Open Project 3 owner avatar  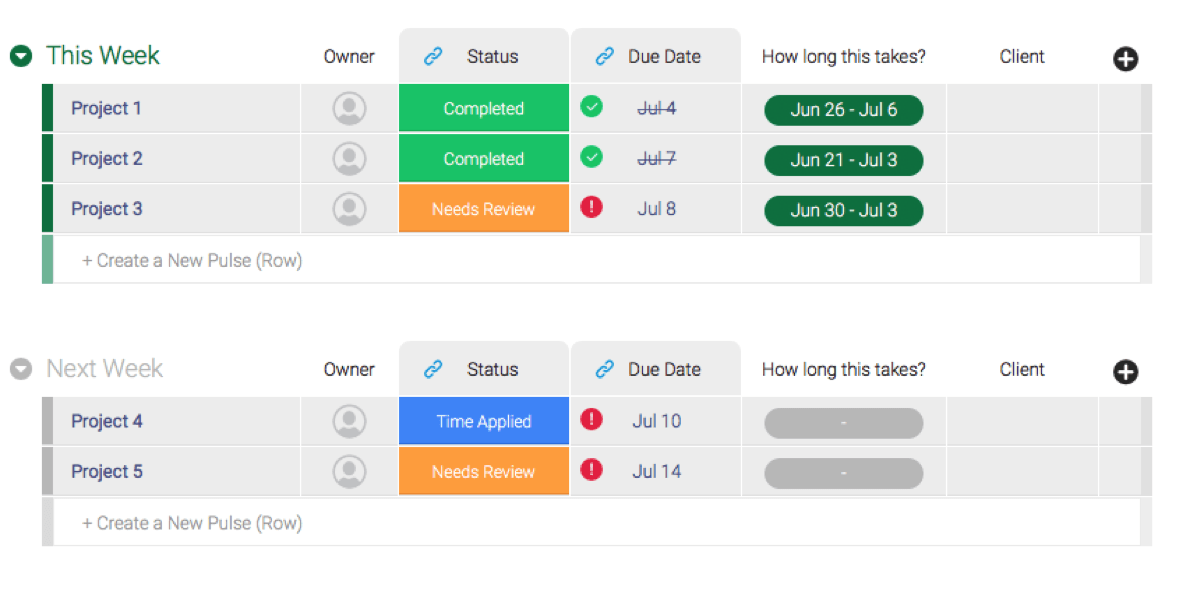click(x=349, y=209)
